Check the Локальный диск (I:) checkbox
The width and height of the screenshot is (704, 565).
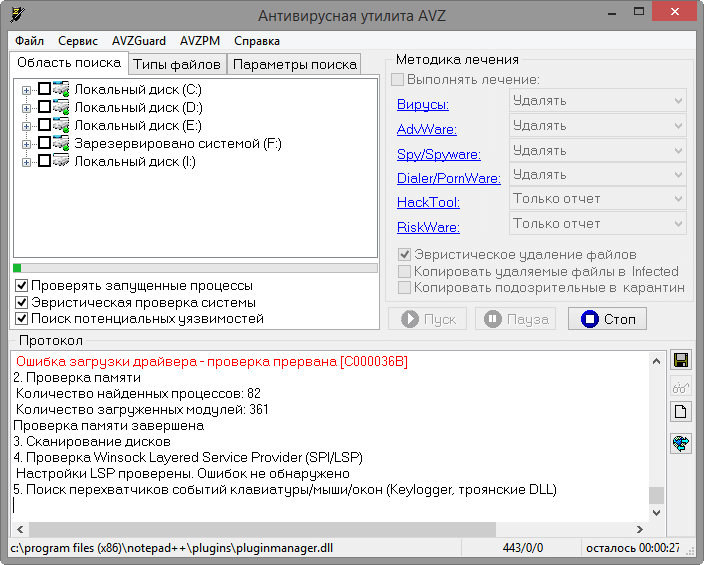(44, 160)
